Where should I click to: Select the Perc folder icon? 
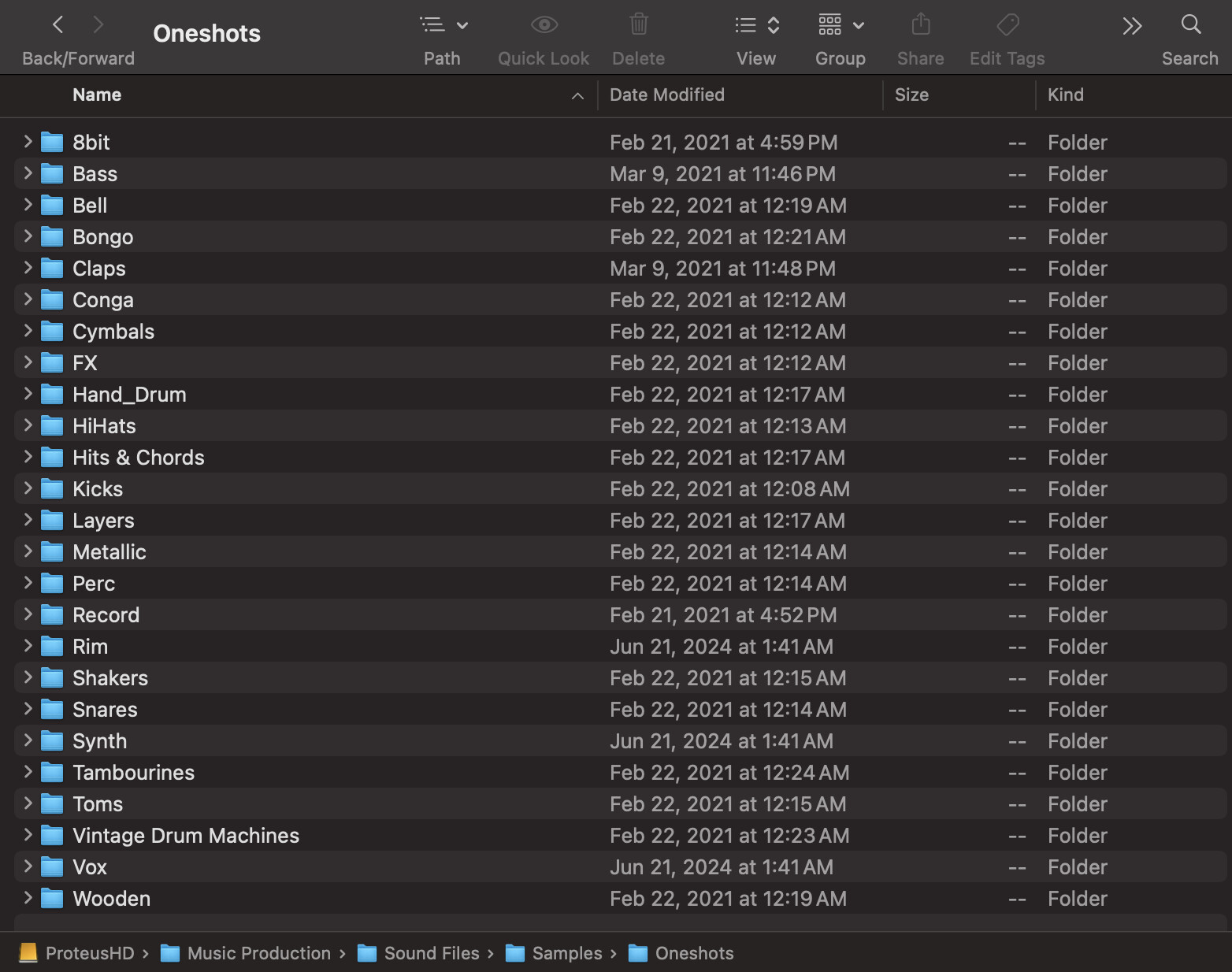coord(52,584)
